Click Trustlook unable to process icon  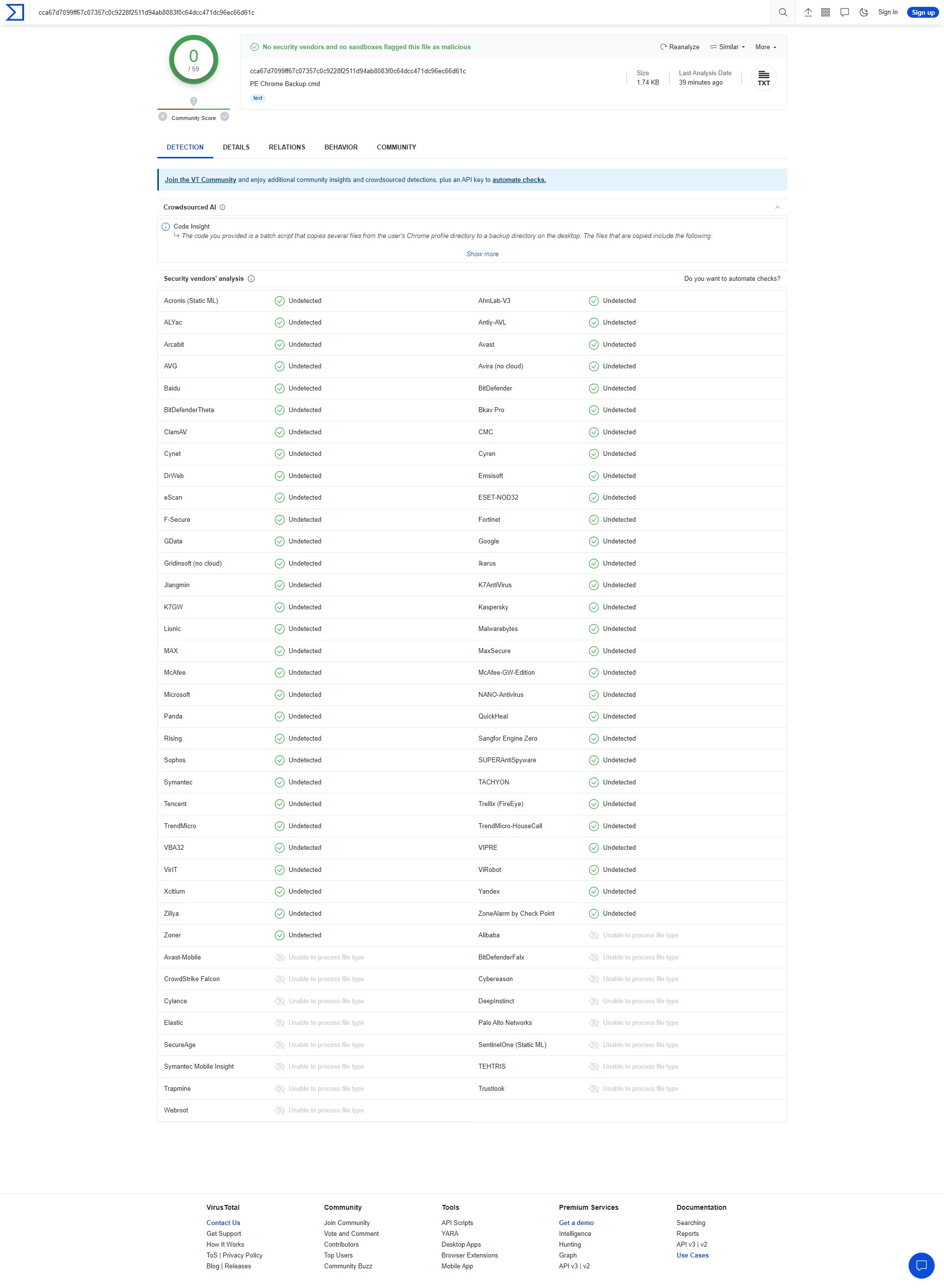click(594, 1088)
